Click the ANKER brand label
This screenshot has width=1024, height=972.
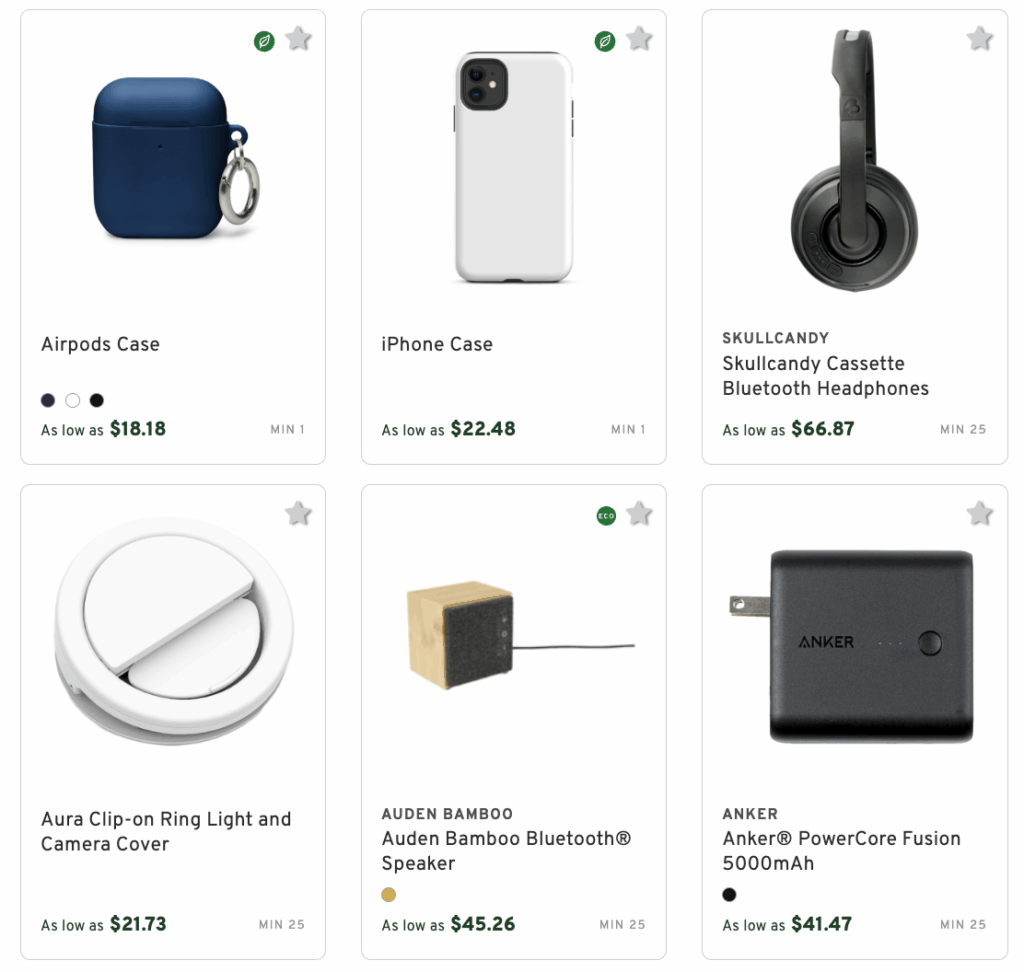[750, 814]
